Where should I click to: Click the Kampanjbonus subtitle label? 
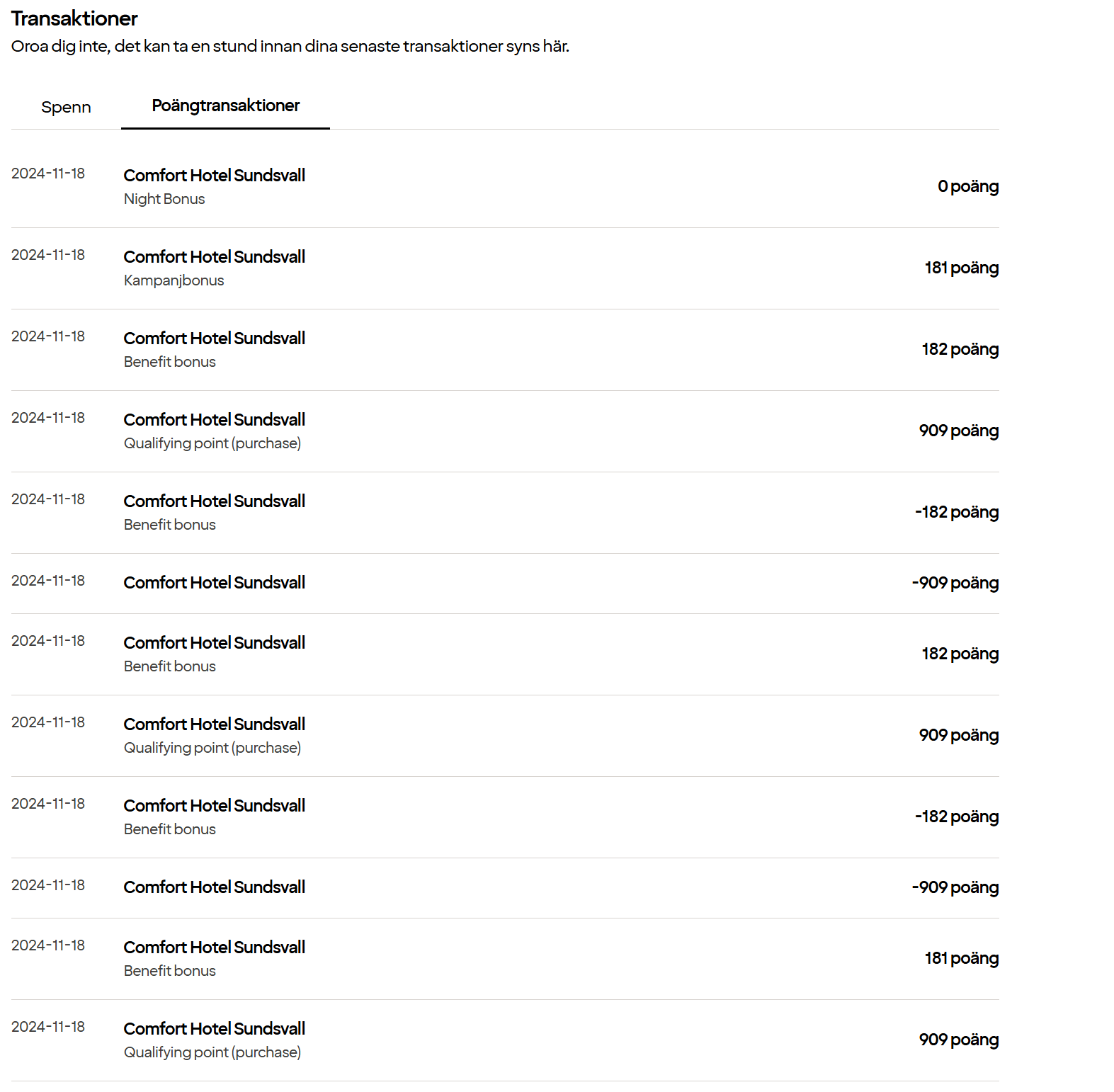tap(174, 280)
